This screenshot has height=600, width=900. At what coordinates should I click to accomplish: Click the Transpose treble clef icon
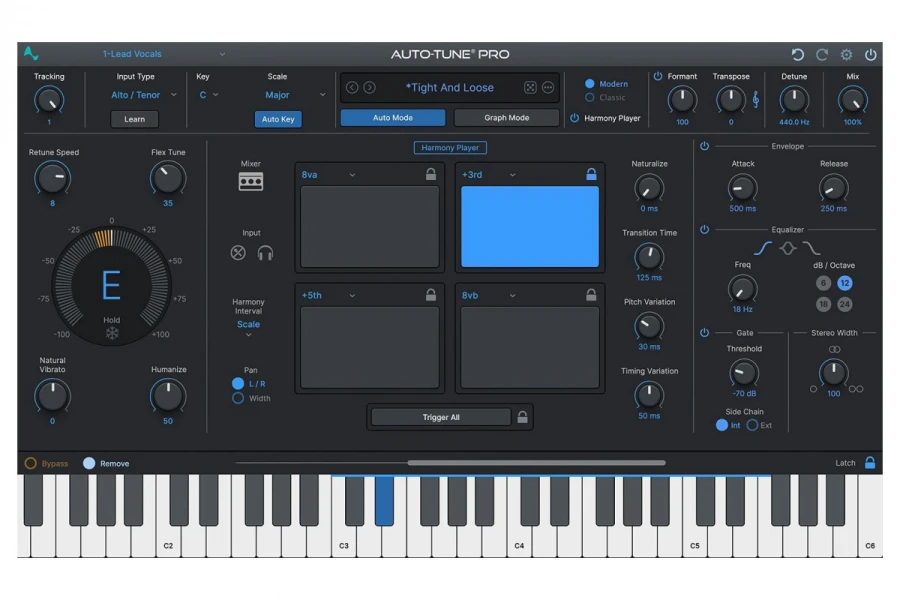click(756, 100)
